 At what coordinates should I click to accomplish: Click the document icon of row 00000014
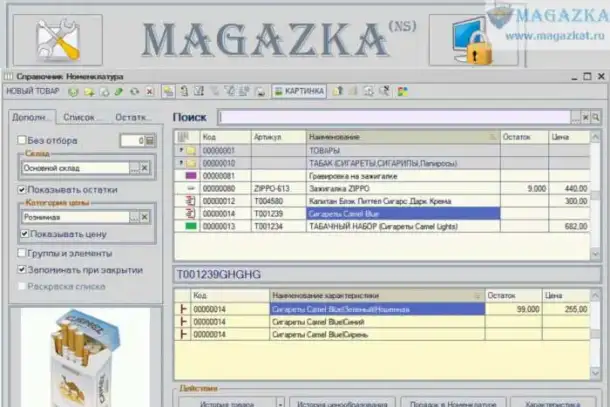[191, 214]
